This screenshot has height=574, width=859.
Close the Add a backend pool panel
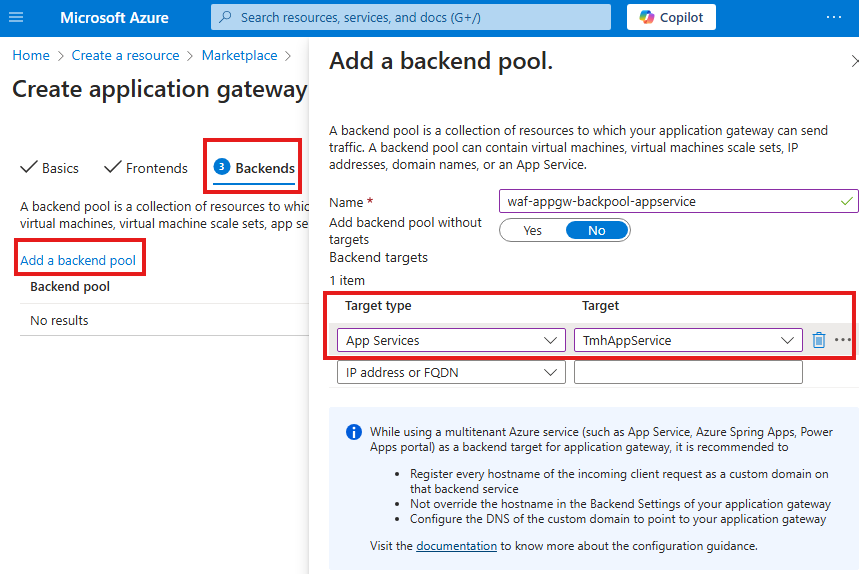(x=854, y=61)
